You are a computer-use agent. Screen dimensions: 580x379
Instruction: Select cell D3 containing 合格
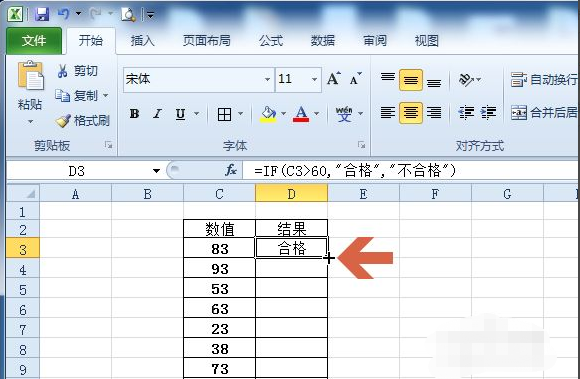(x=291, y=248)
